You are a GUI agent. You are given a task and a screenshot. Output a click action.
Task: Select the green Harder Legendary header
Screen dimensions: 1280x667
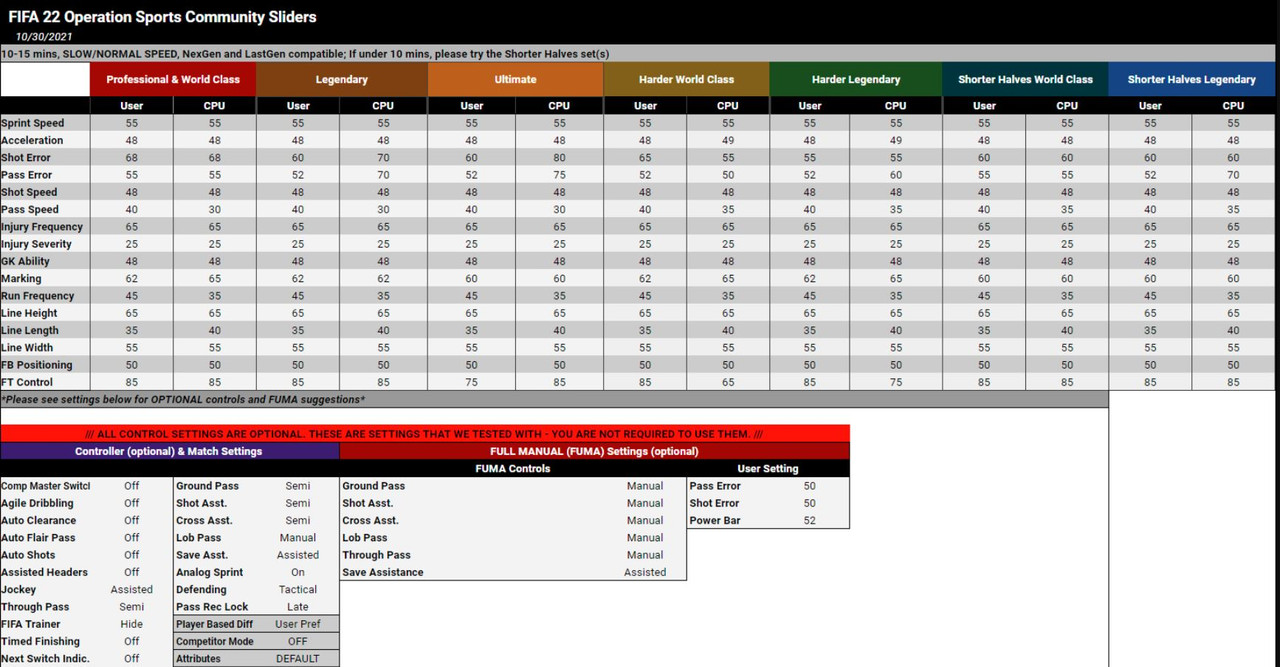pos(855,80)
